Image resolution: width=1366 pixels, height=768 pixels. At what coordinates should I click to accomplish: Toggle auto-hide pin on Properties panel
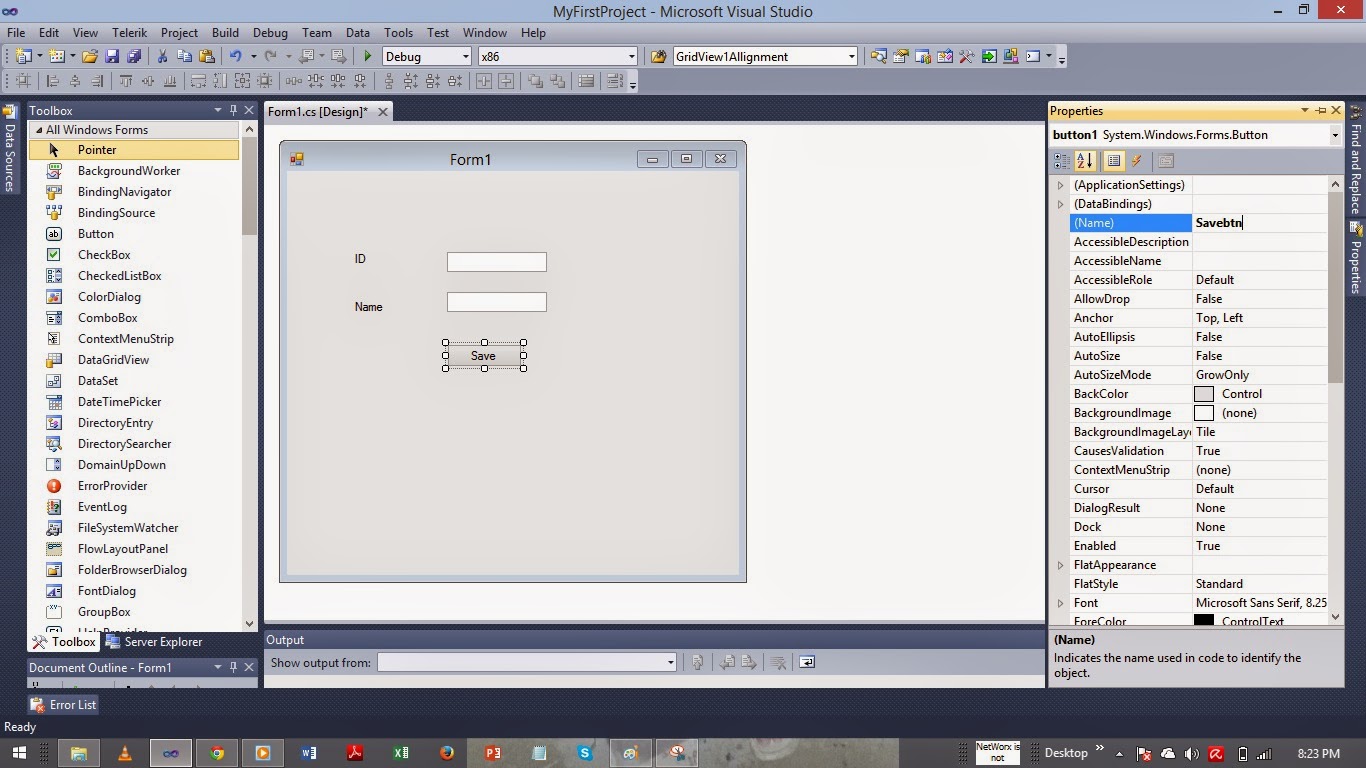[x=1320, y=110]
